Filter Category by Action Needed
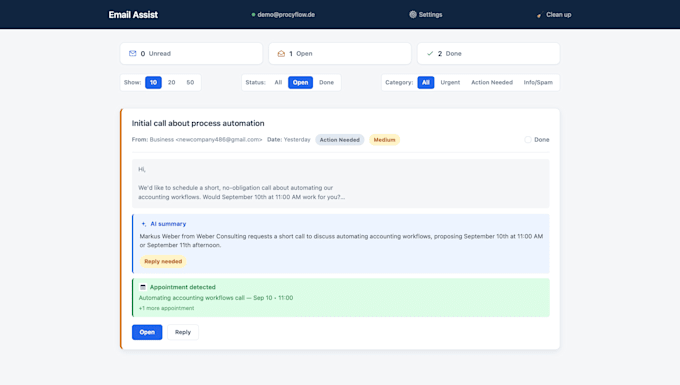 tap(492, 82)
